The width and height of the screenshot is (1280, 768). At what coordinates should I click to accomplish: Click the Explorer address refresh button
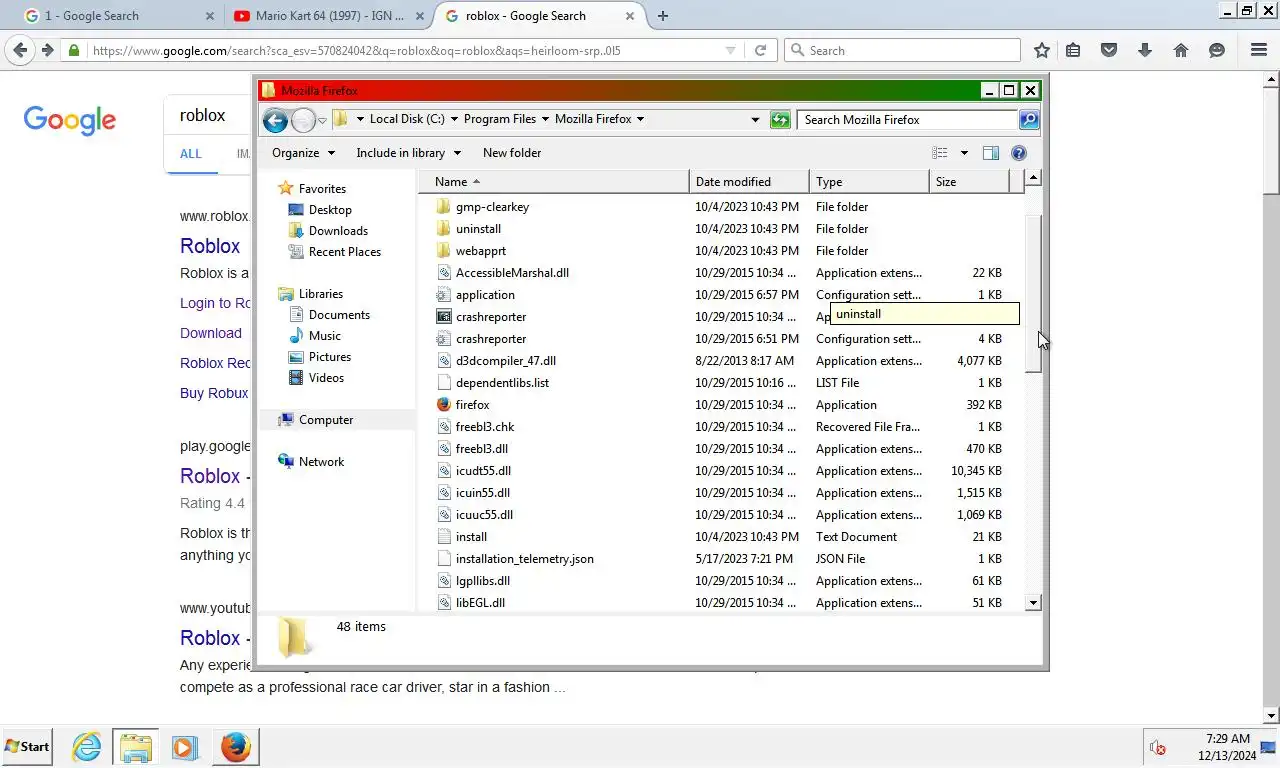pos(780,119)
